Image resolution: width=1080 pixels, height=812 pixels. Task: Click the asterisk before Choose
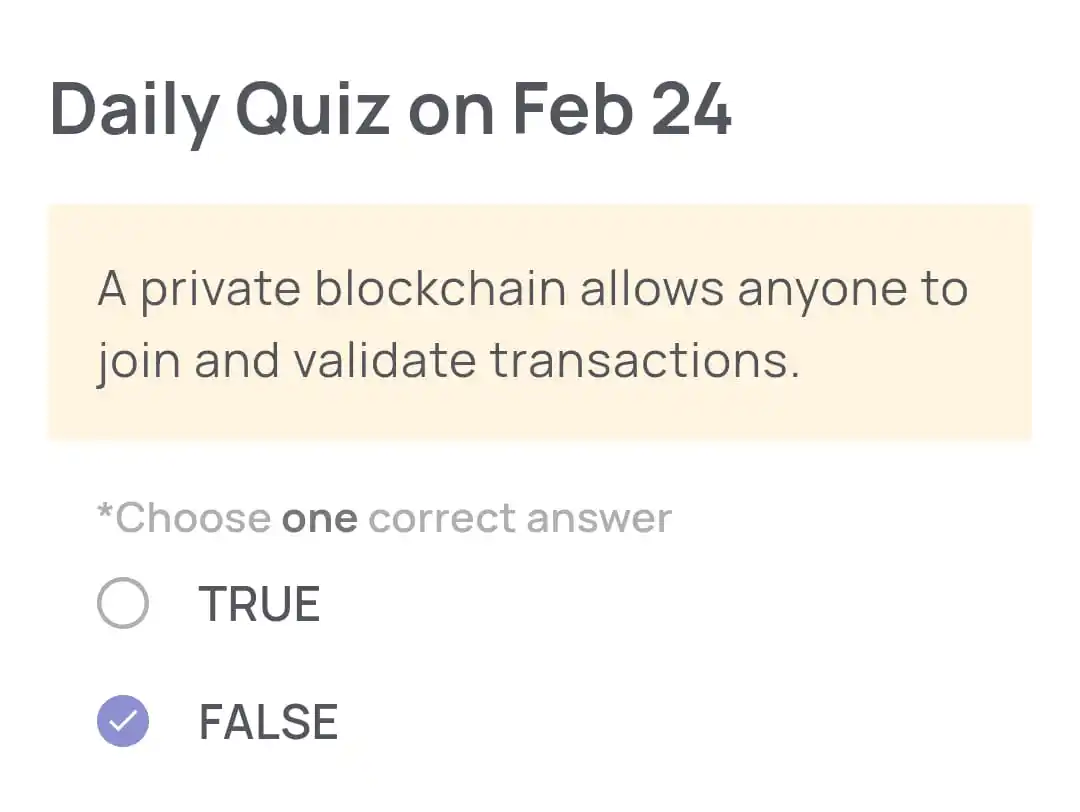click(x=104, y=511)
